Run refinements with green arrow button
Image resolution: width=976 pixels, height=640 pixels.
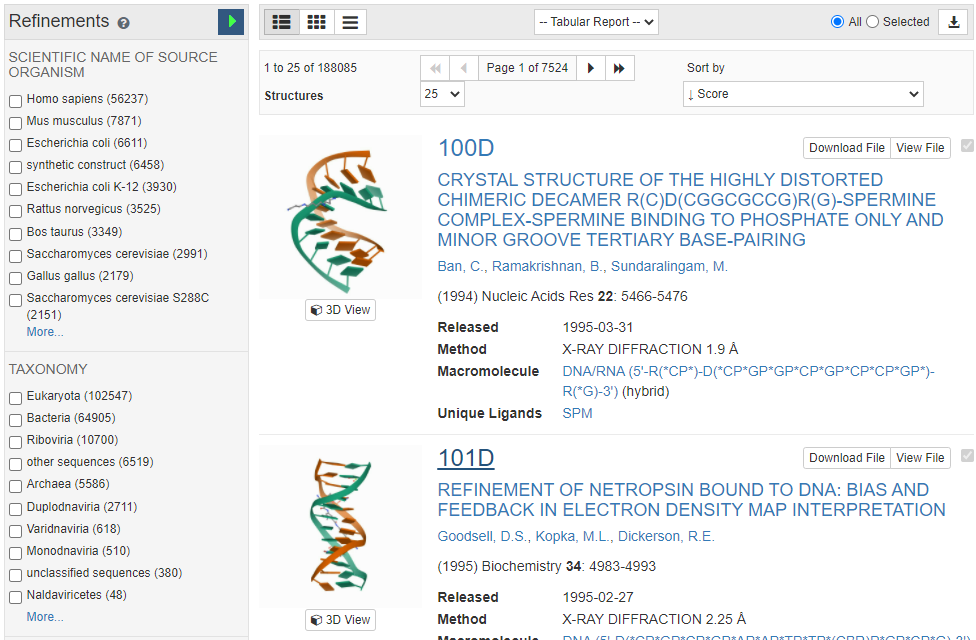pos(231,21)
